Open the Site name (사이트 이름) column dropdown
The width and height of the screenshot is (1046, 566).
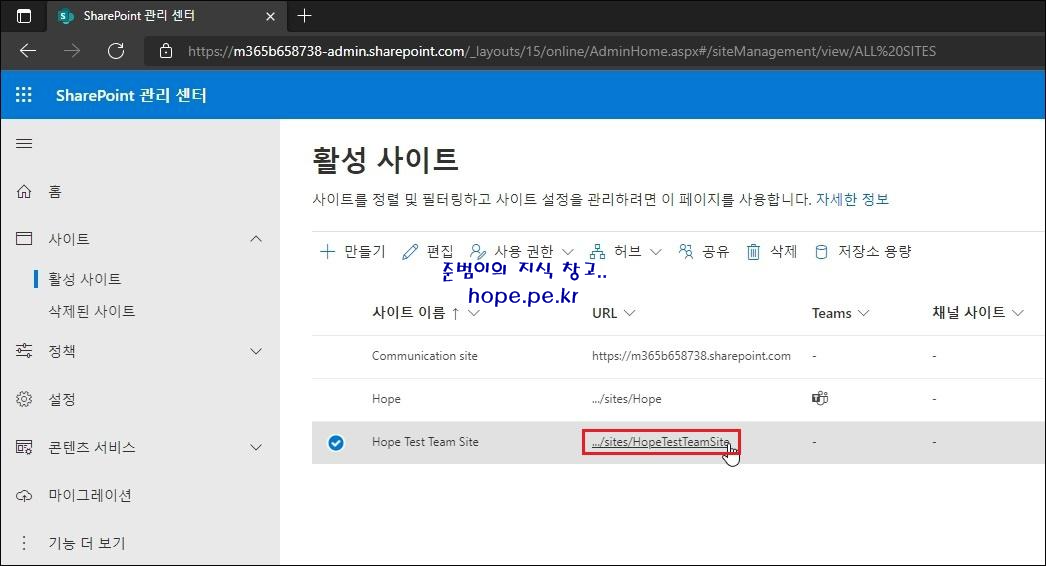[474, 313]
